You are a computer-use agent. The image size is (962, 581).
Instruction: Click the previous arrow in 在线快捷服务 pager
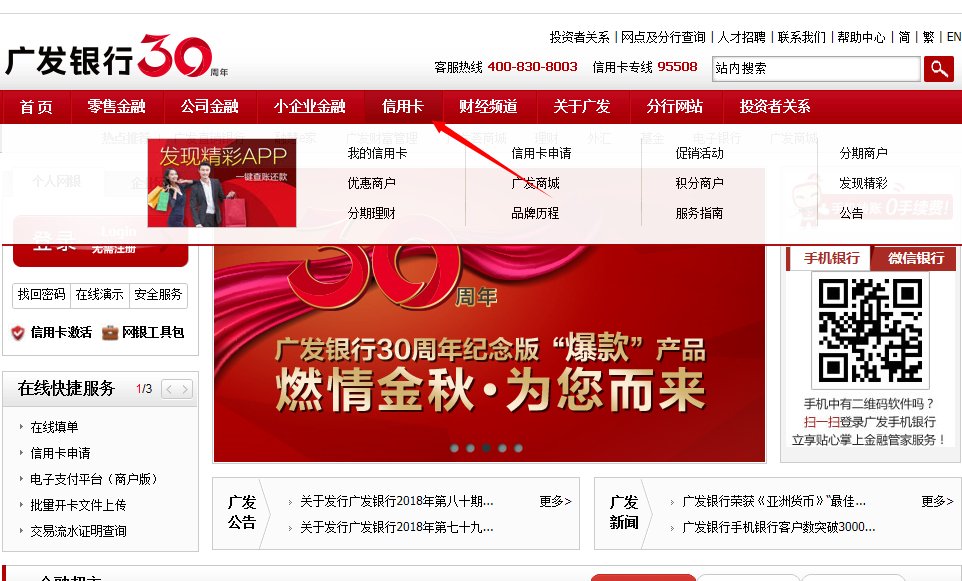coord(170,389)
